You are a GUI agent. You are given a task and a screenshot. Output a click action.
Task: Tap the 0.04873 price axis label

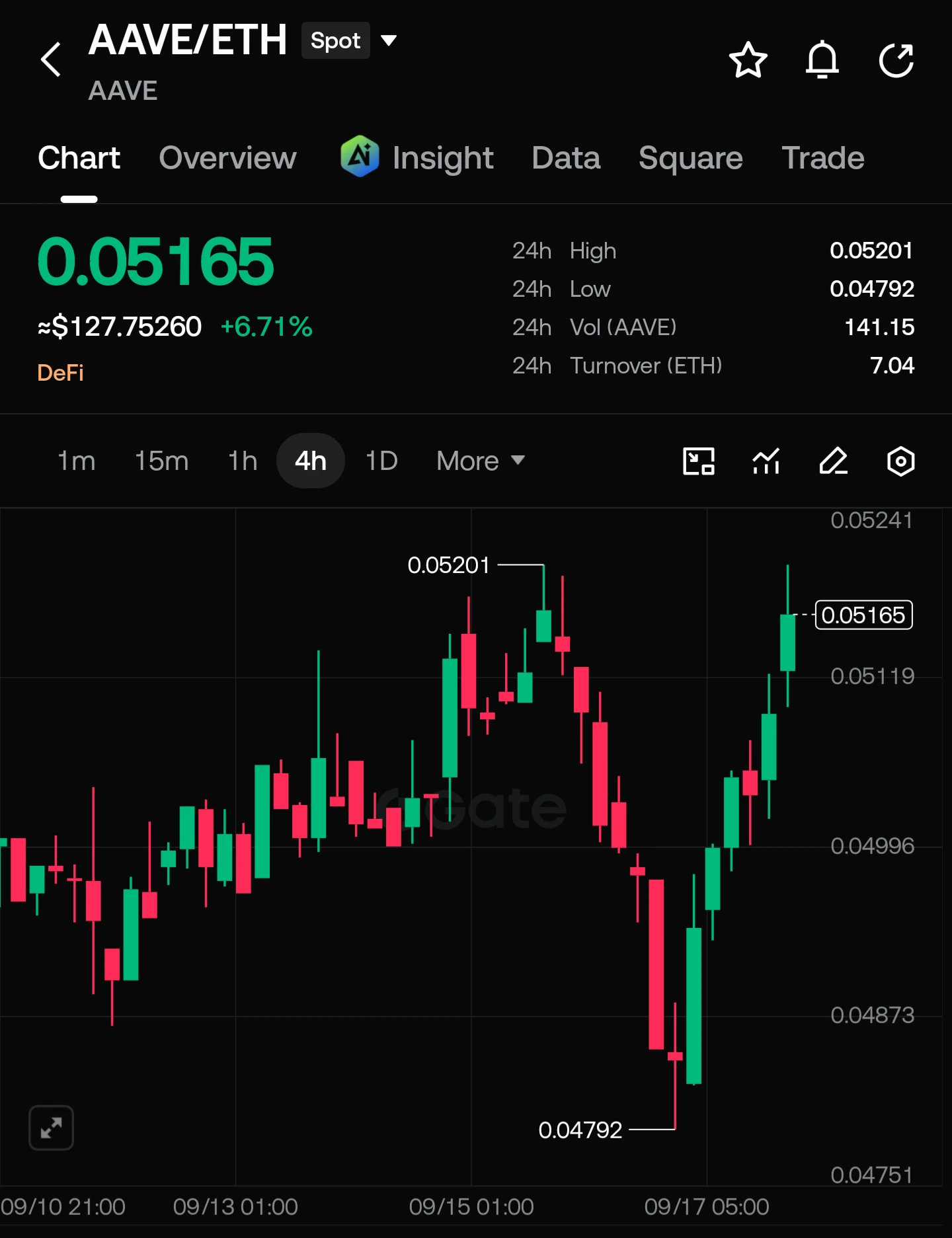coord(873,1015)
